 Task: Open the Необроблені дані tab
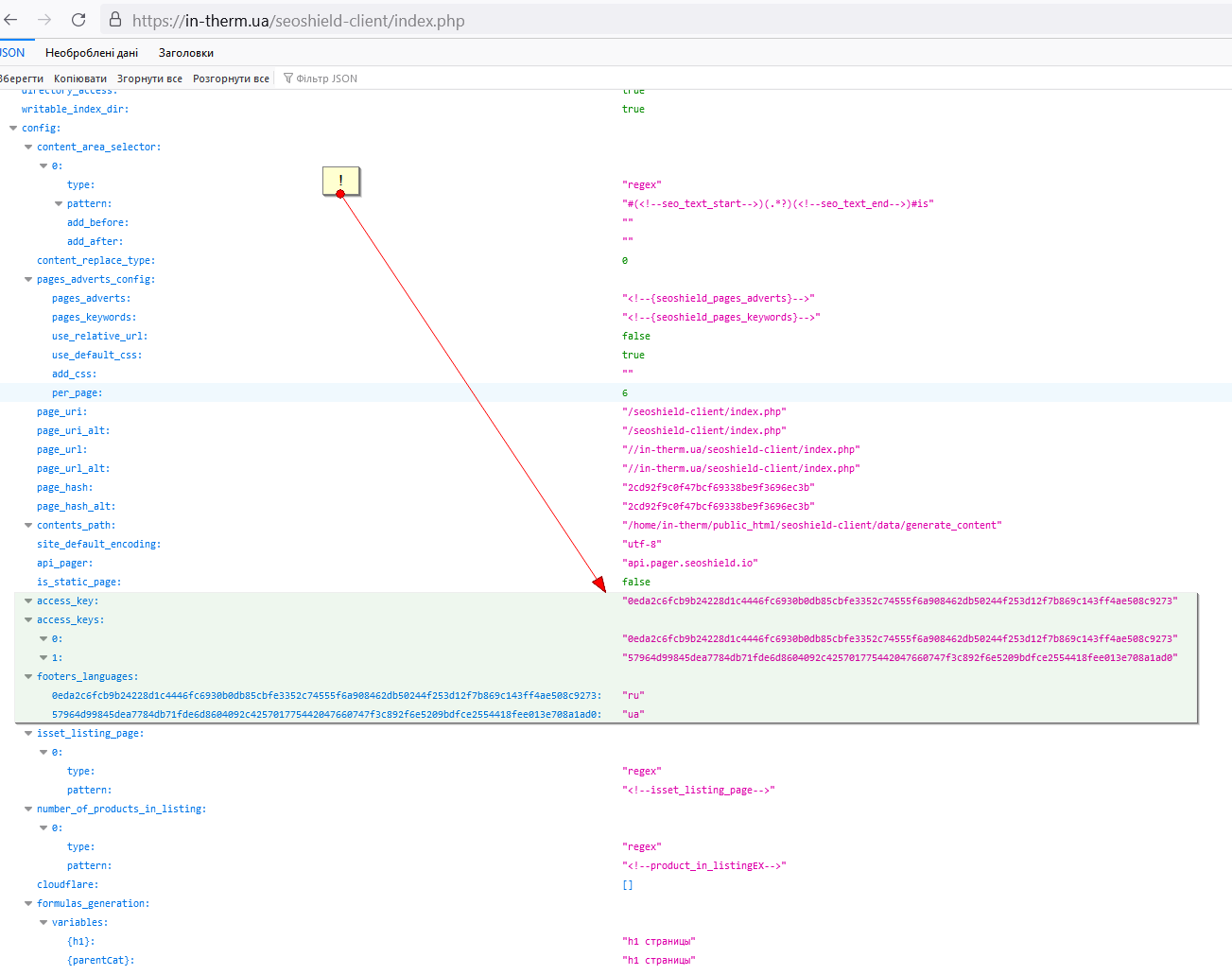pos(92,53)
